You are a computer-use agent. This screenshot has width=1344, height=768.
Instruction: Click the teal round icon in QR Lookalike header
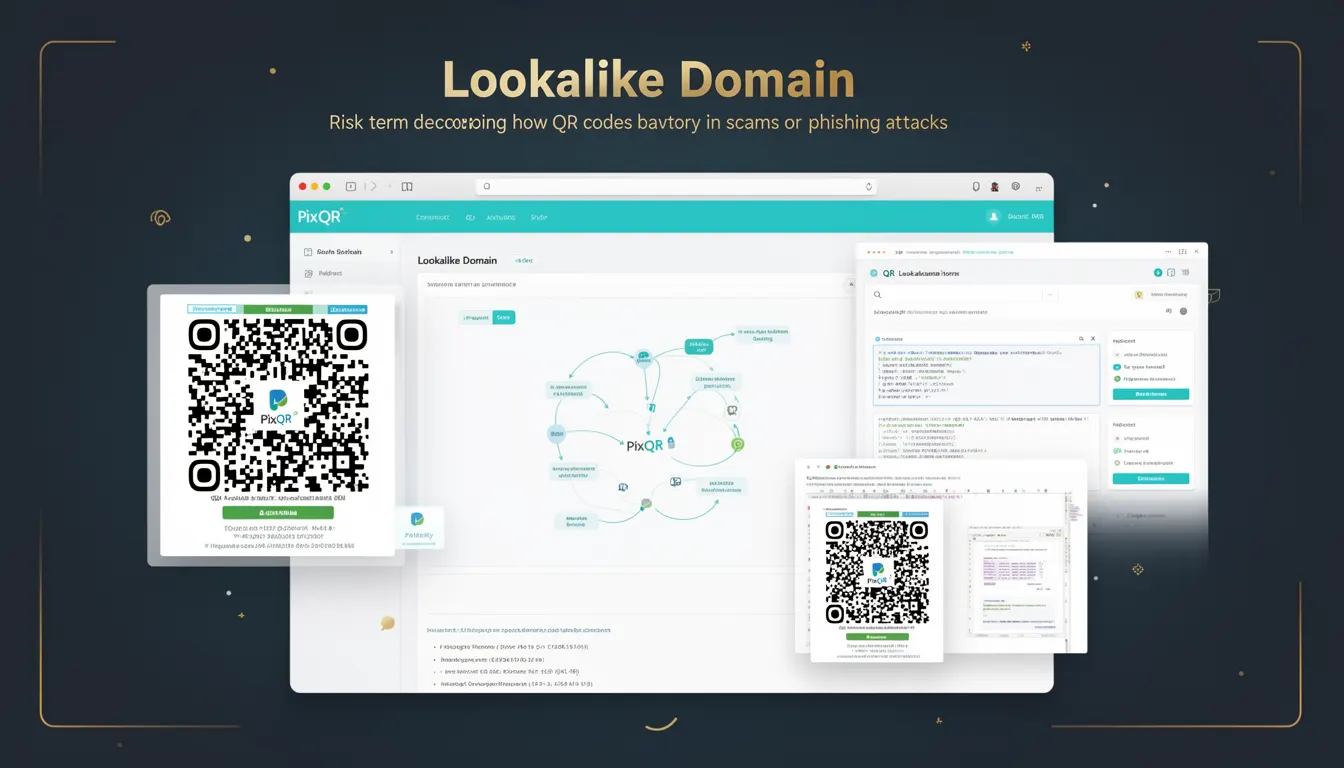pos(1157,272)
